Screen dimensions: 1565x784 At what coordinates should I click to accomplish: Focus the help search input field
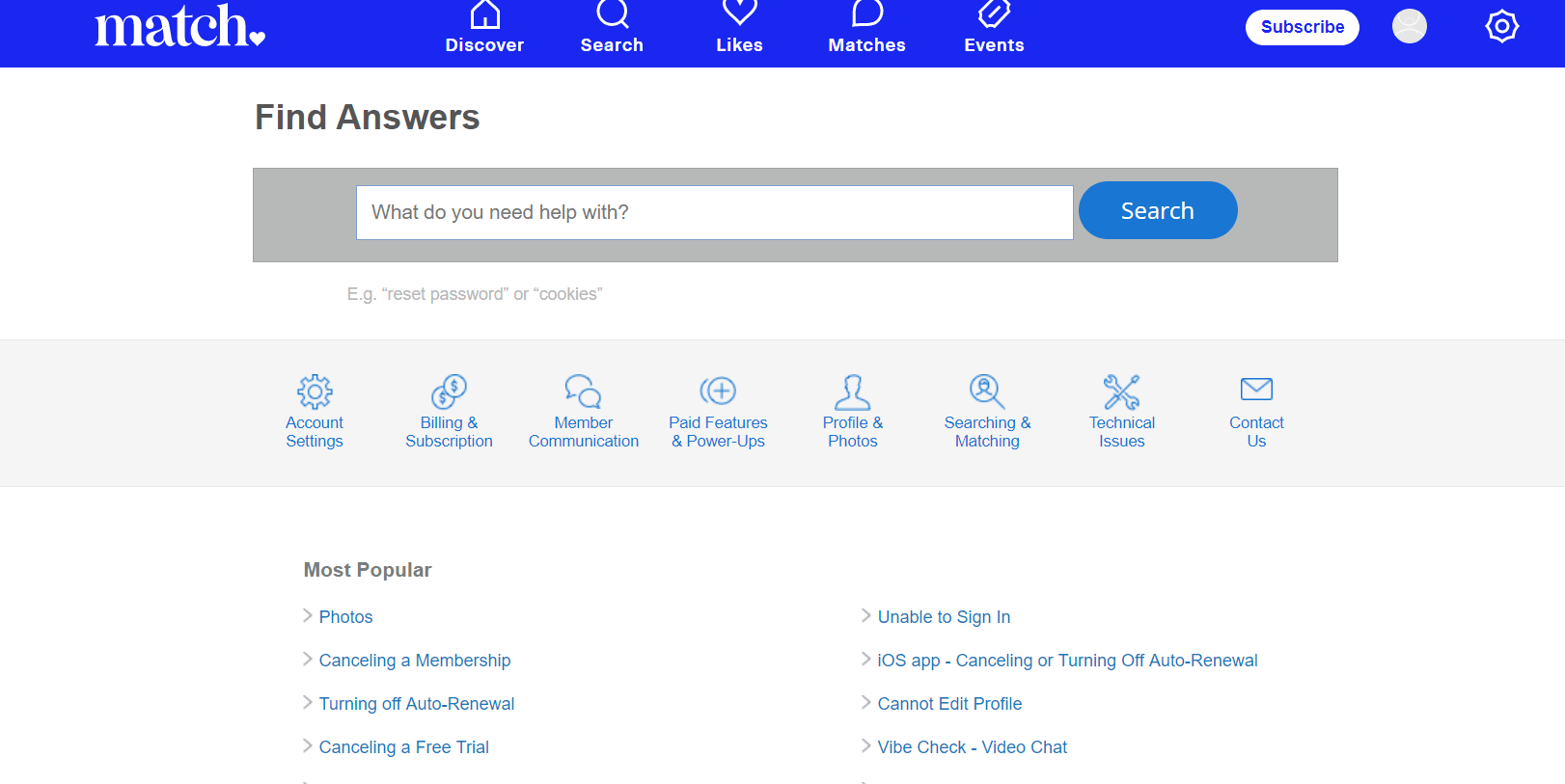714,212
